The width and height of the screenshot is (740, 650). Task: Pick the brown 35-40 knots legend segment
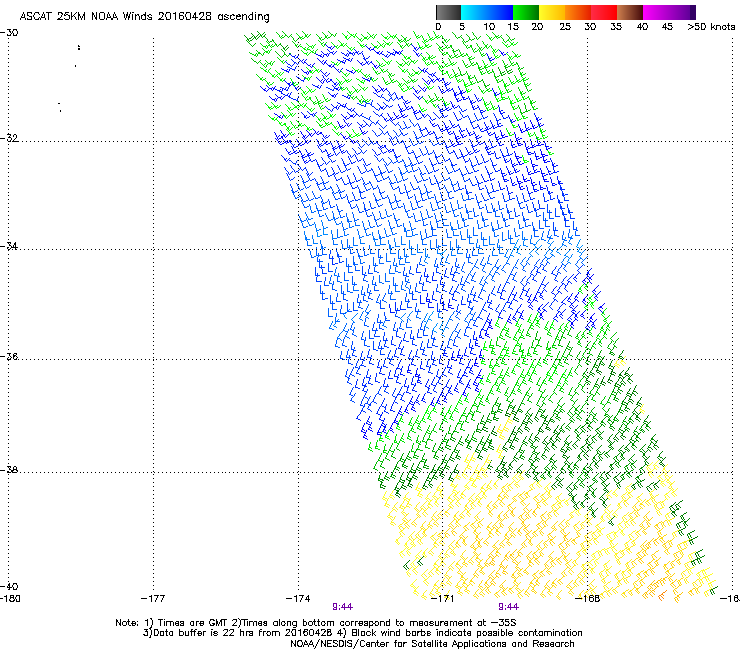coord(630,12)
